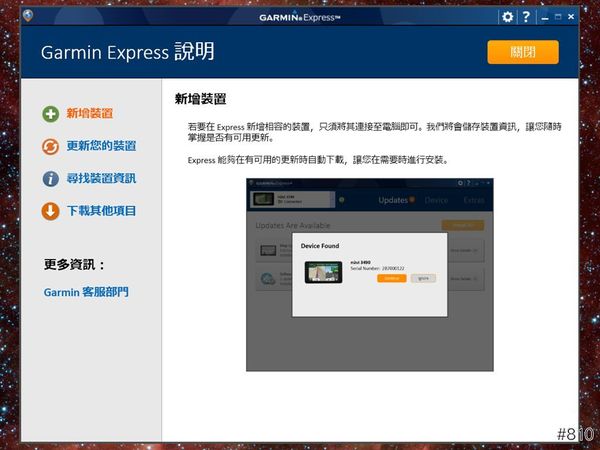
Task: Click the orange download arrow icon for 下載其他項目
Action: [51, 211]
